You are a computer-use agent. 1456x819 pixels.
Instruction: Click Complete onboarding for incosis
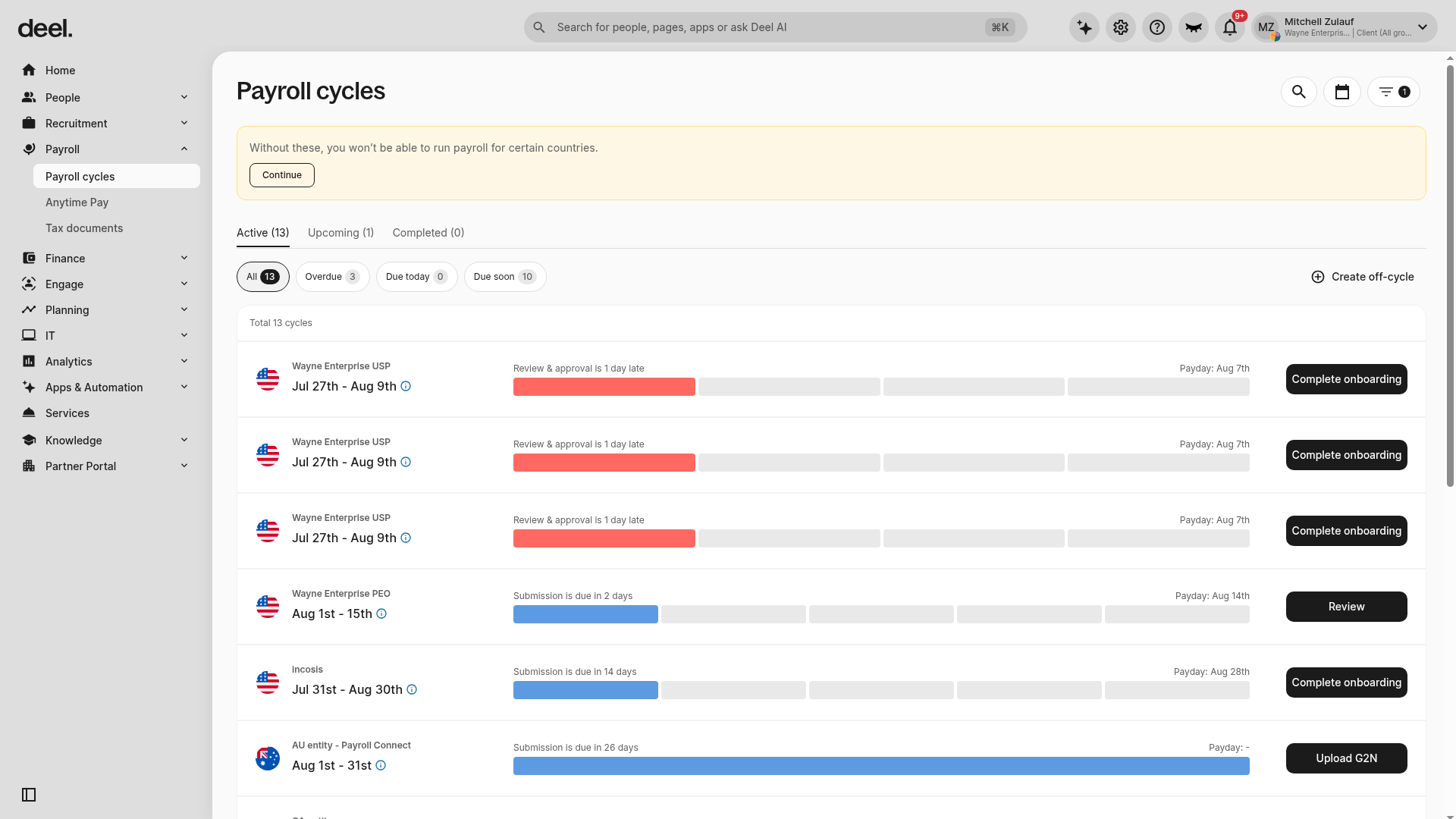tap(1346, 682)
